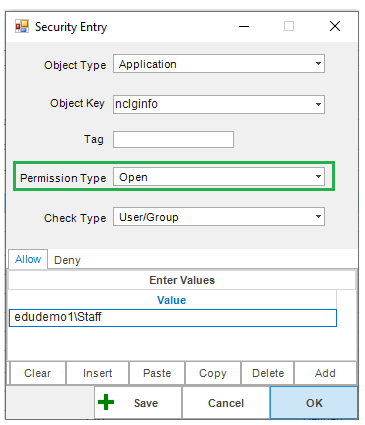Open the Permission Type dropdown
This screenshot has width=365, height=425.
tap(219, 177)
